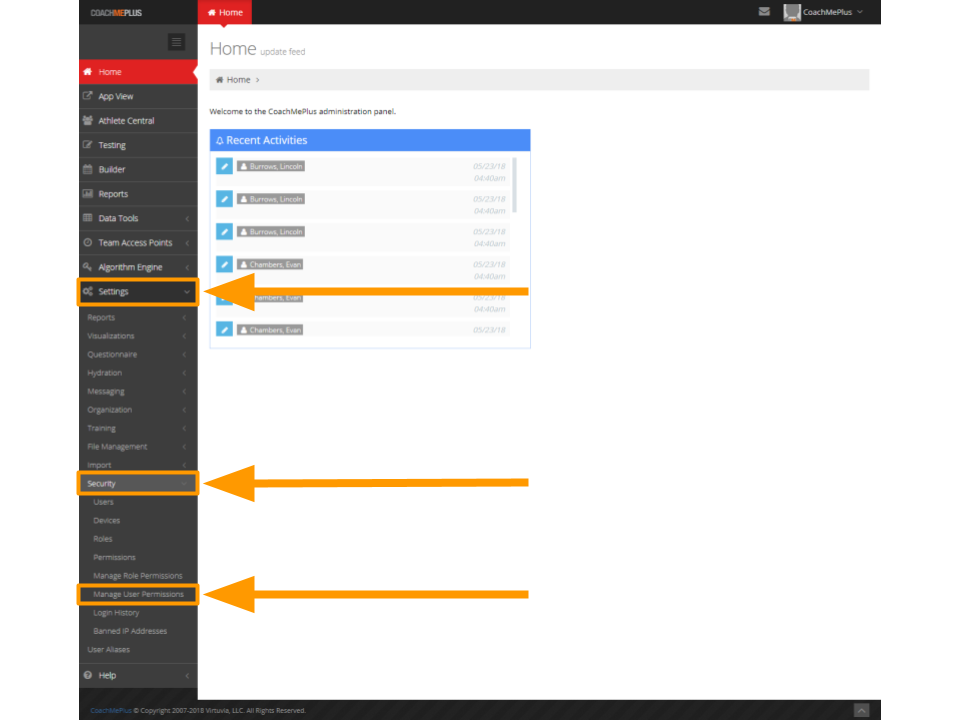Image resolution: width=960 pixels, height=720 pixels.
Task: Click the Testing sidebar icon
Action: [x=88, y=145]
